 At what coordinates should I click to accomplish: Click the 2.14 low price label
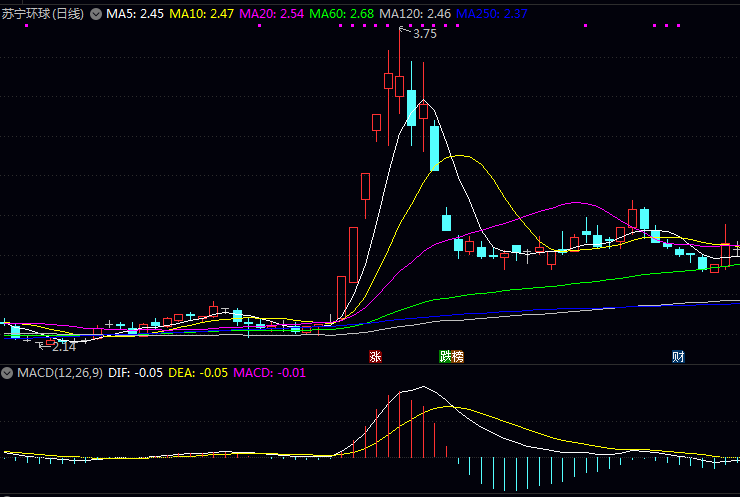[x=64, y=346]
